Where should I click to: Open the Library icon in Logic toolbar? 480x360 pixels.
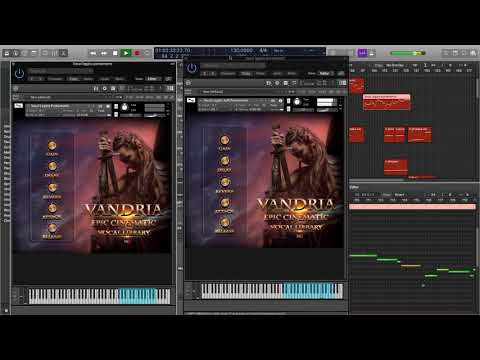tap(7, 53)
